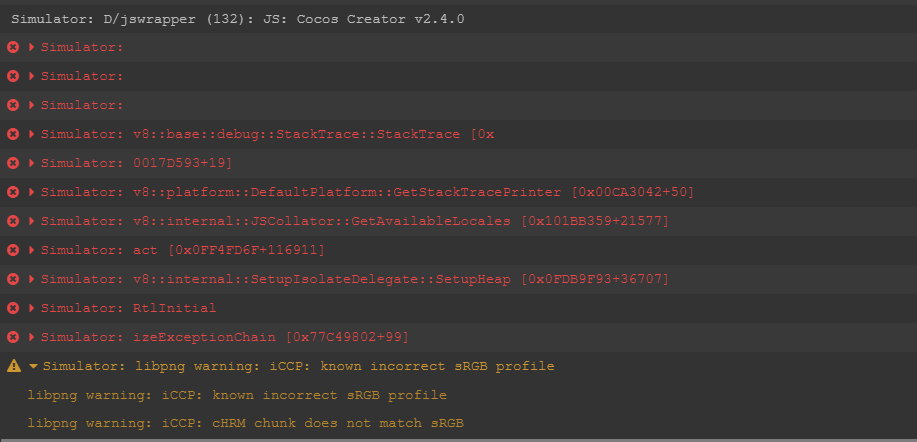The image size is (917, 442).
Task: Select text 'Simulator: RtlInitial'
Action: coord(128,308)
